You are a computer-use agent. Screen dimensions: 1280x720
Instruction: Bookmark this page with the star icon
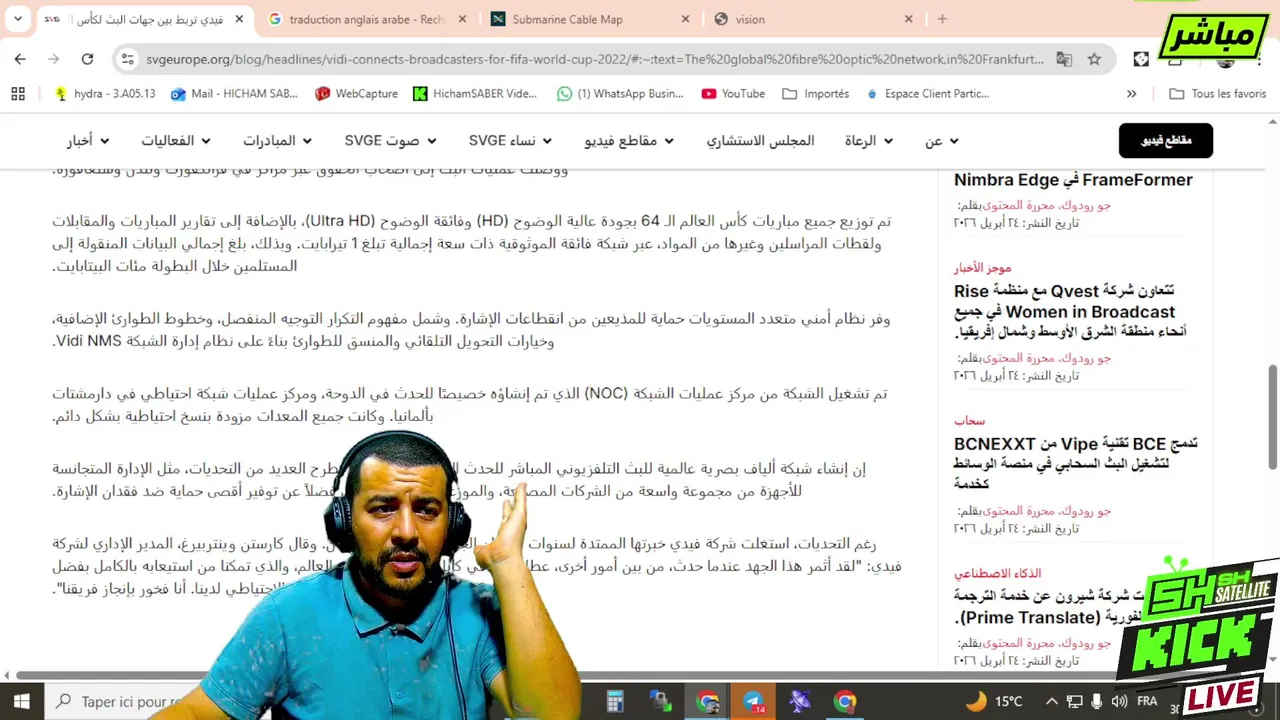tap(1094, 59)
